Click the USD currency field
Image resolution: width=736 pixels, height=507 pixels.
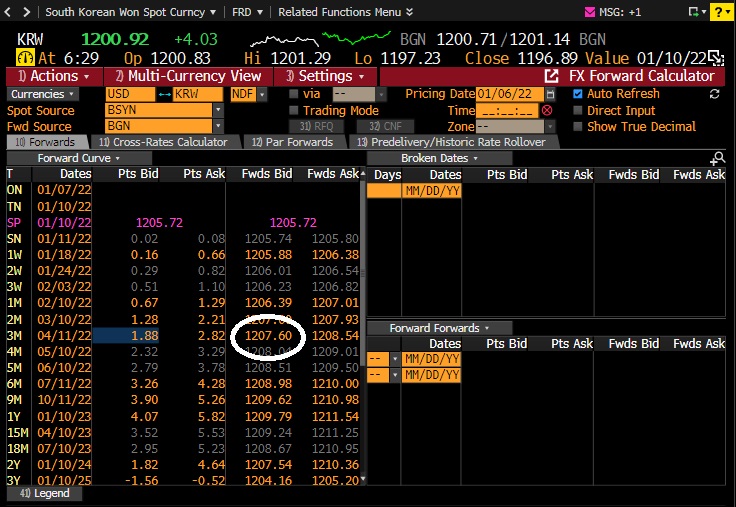pos(130,94)
